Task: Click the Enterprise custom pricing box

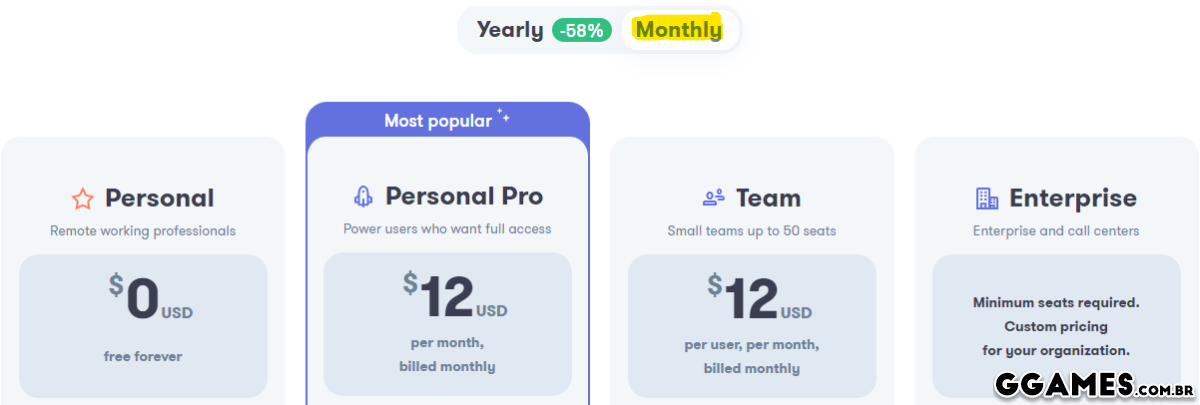Action: point(1055,325)
